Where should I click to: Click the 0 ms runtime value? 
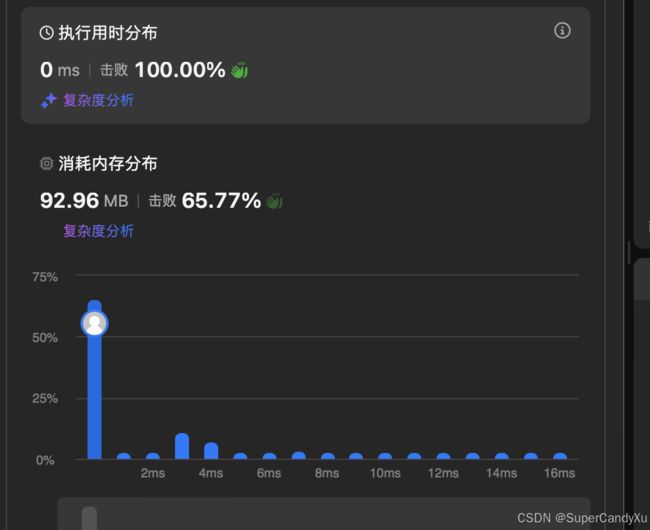60,70
